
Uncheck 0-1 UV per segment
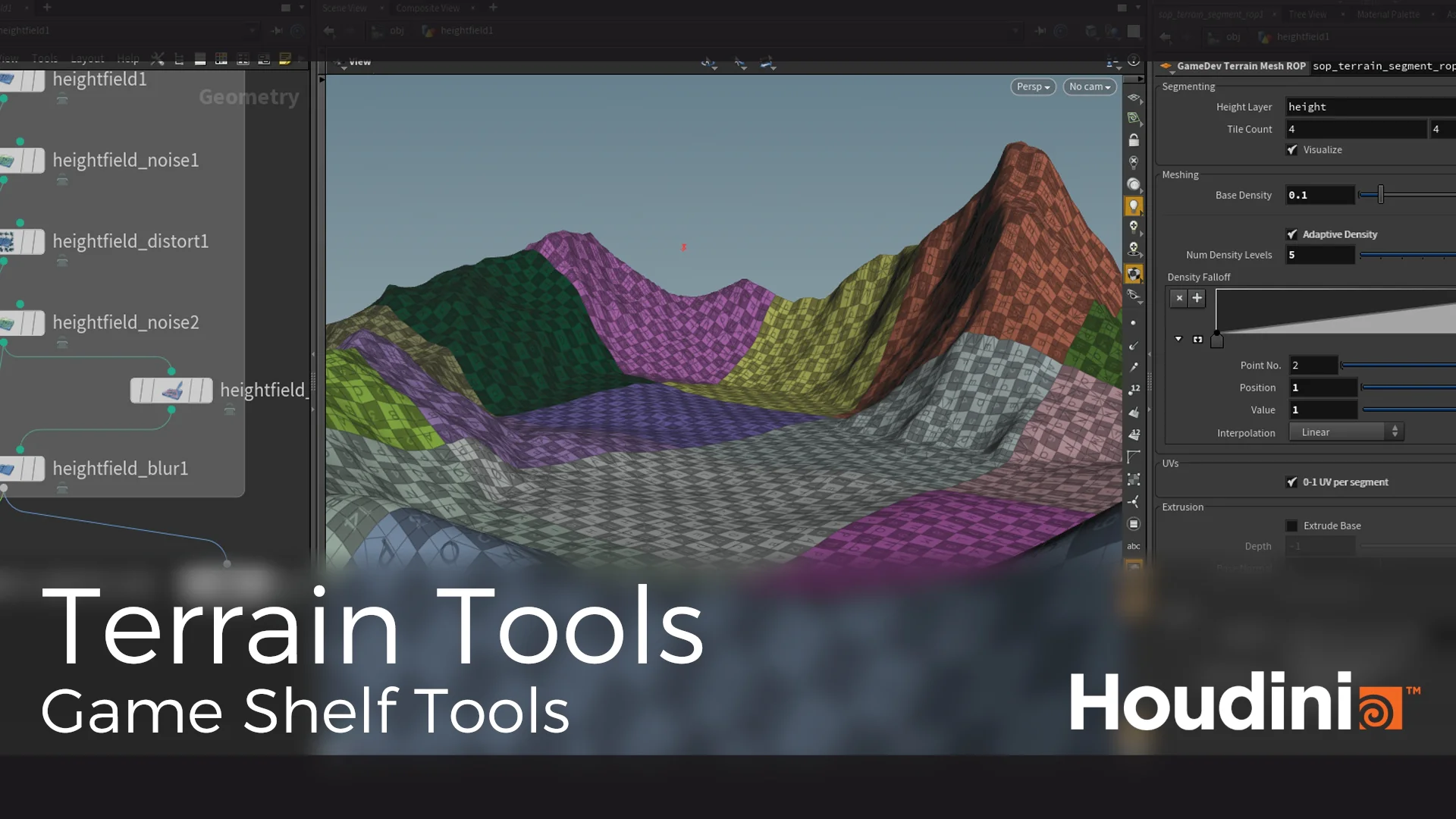tap(1292, 482)
